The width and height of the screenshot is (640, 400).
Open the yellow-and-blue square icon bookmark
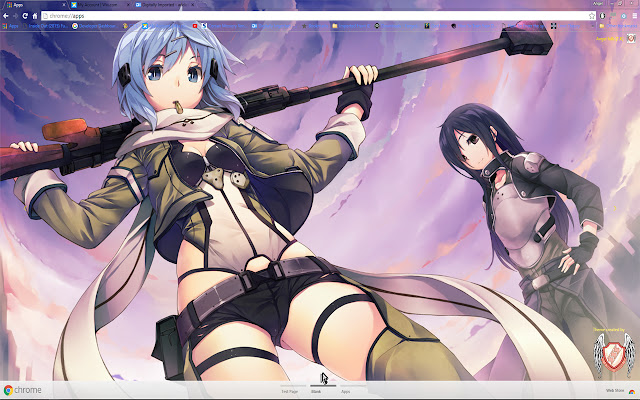coord(165,26)
